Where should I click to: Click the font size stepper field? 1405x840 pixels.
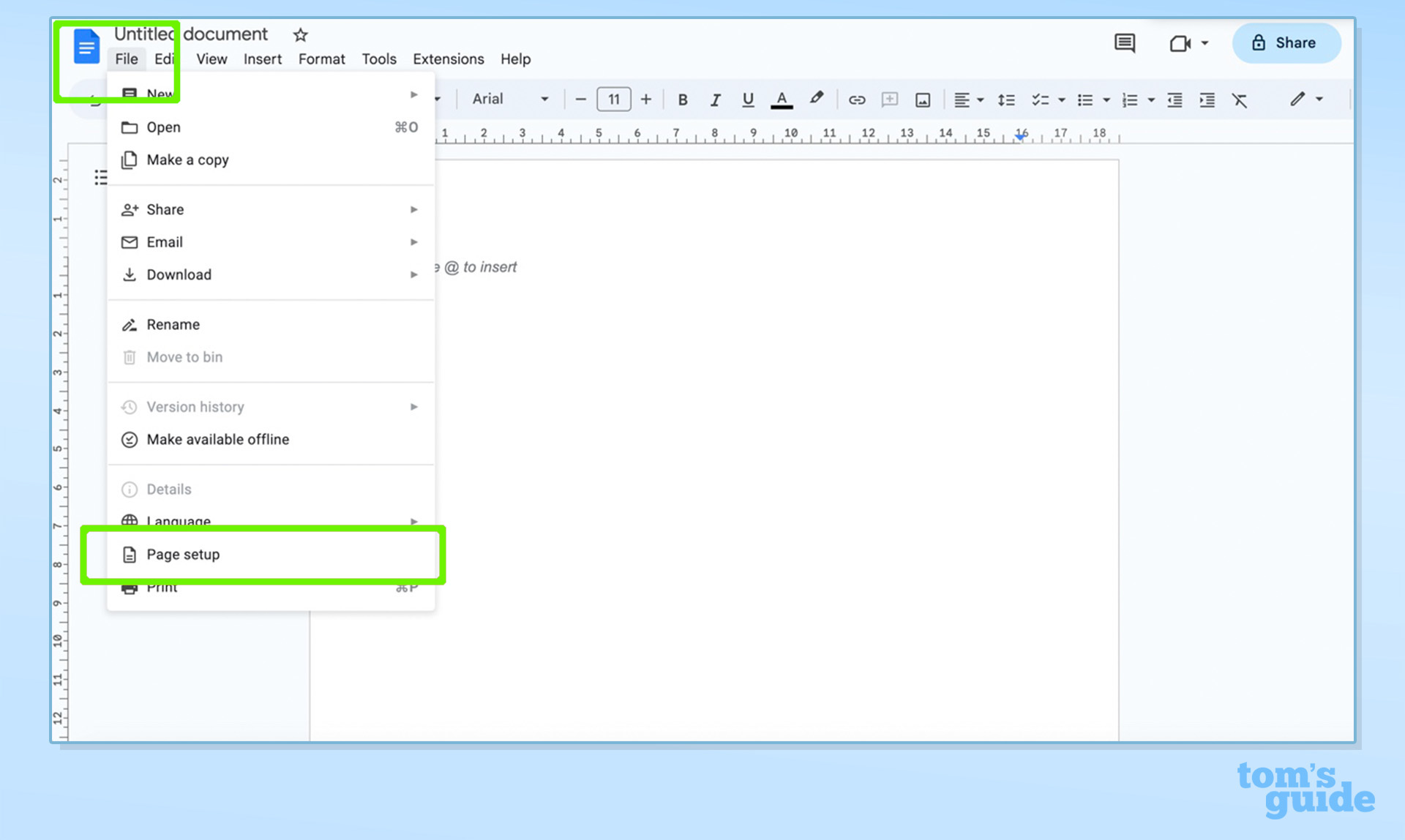pos(612,98)
